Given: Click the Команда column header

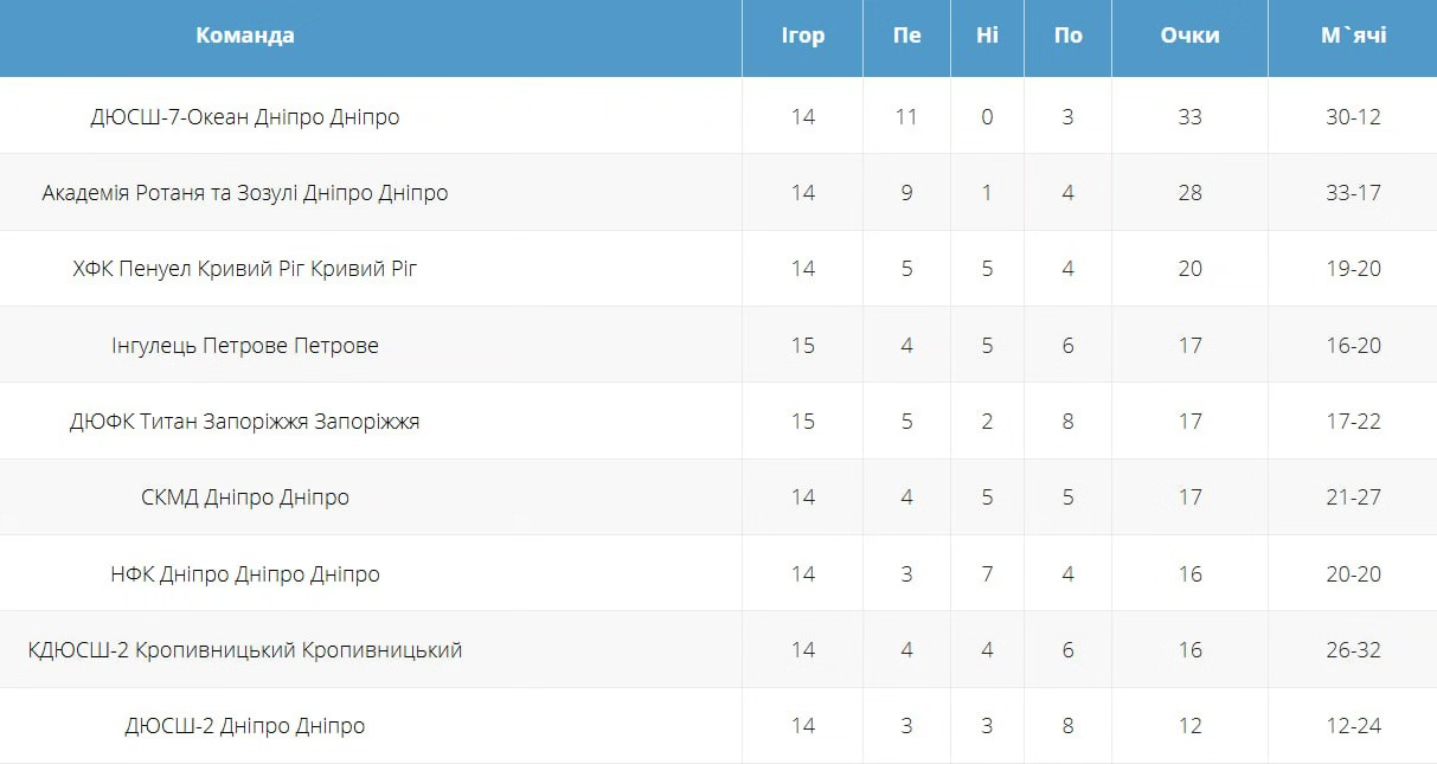Looking at the screenshot, I should pos(245,36).
